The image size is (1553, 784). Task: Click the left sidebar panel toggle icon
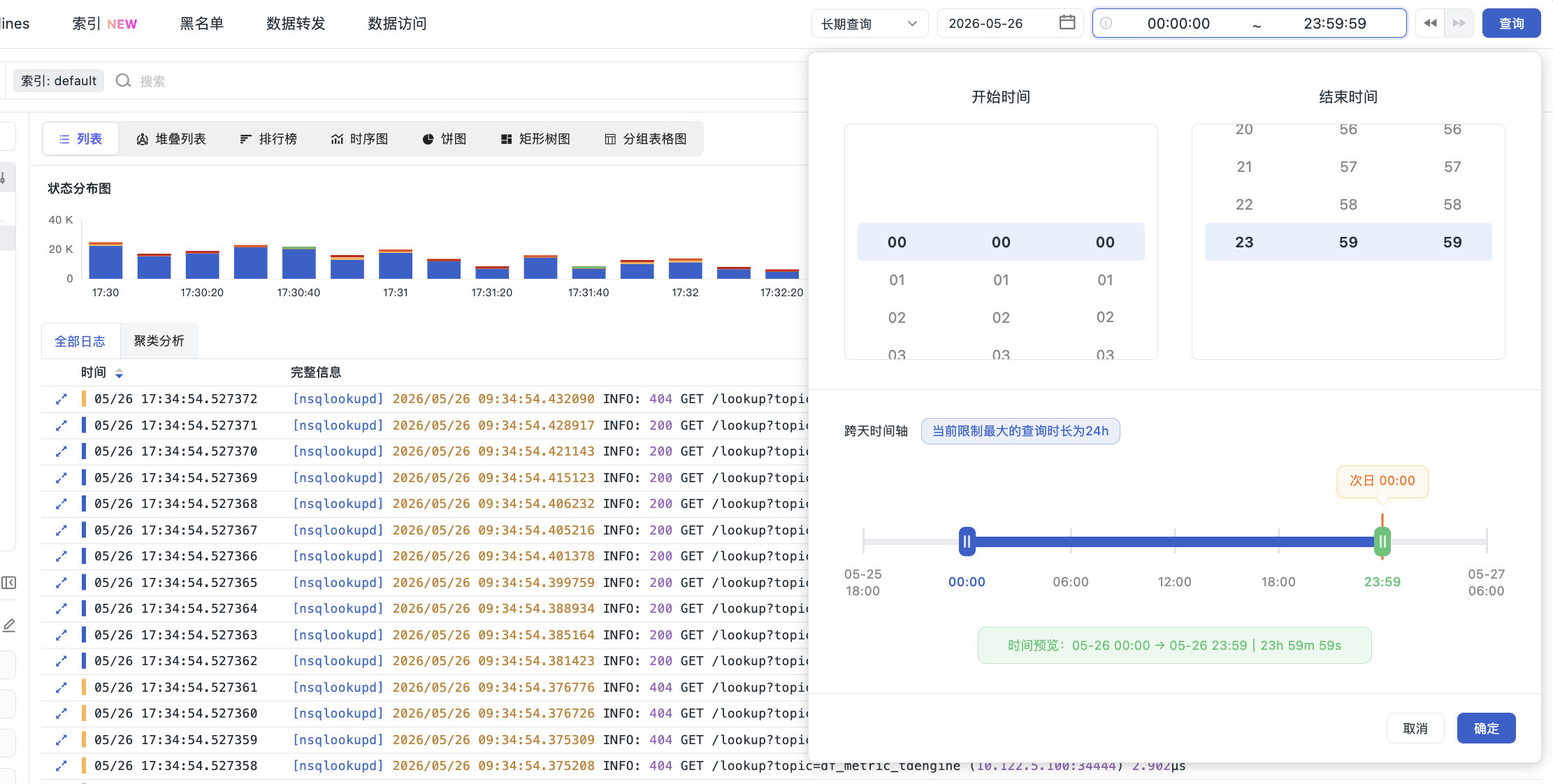(x=8, y=583)
